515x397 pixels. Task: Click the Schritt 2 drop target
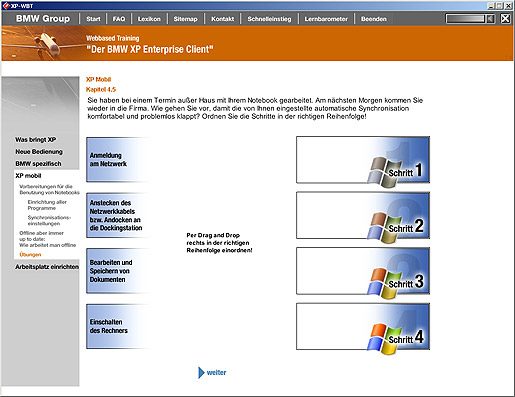[363, 215]
